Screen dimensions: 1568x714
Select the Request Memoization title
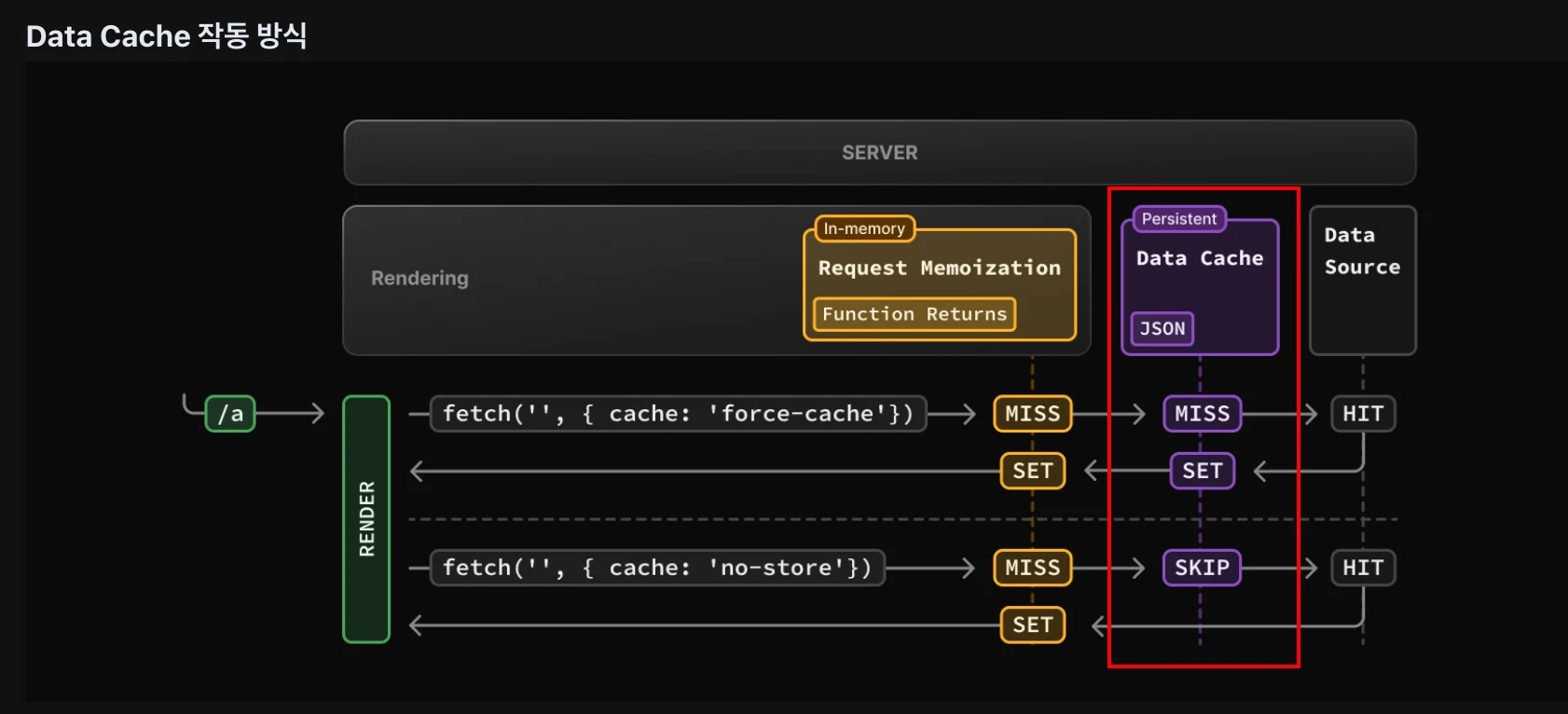tap(939, 268)
